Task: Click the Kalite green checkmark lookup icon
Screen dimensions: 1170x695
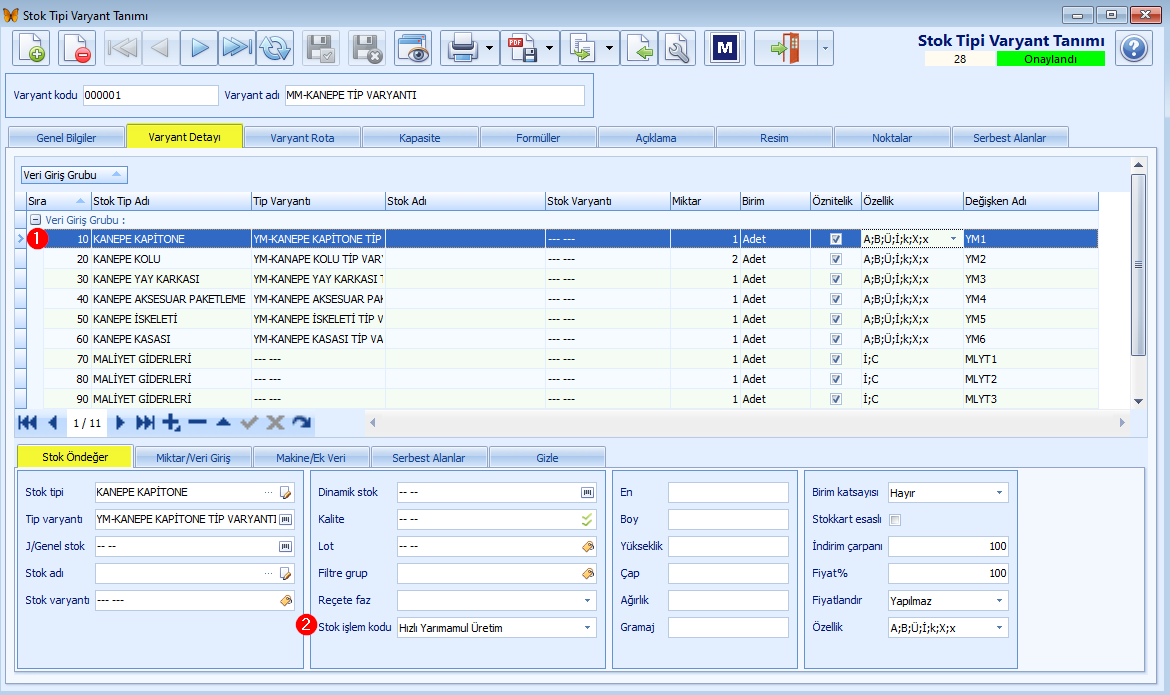Action: click(587, 520)
